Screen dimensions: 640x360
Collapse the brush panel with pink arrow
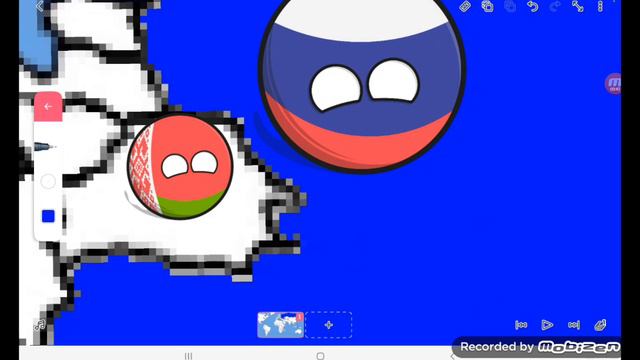pos(48,107)
